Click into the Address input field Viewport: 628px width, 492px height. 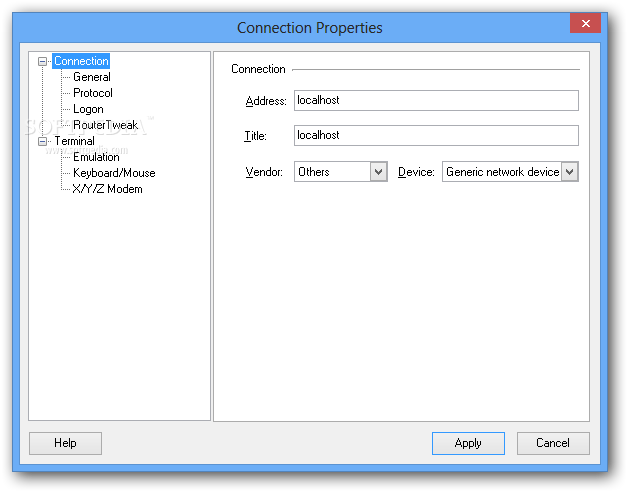coord(436,100)
